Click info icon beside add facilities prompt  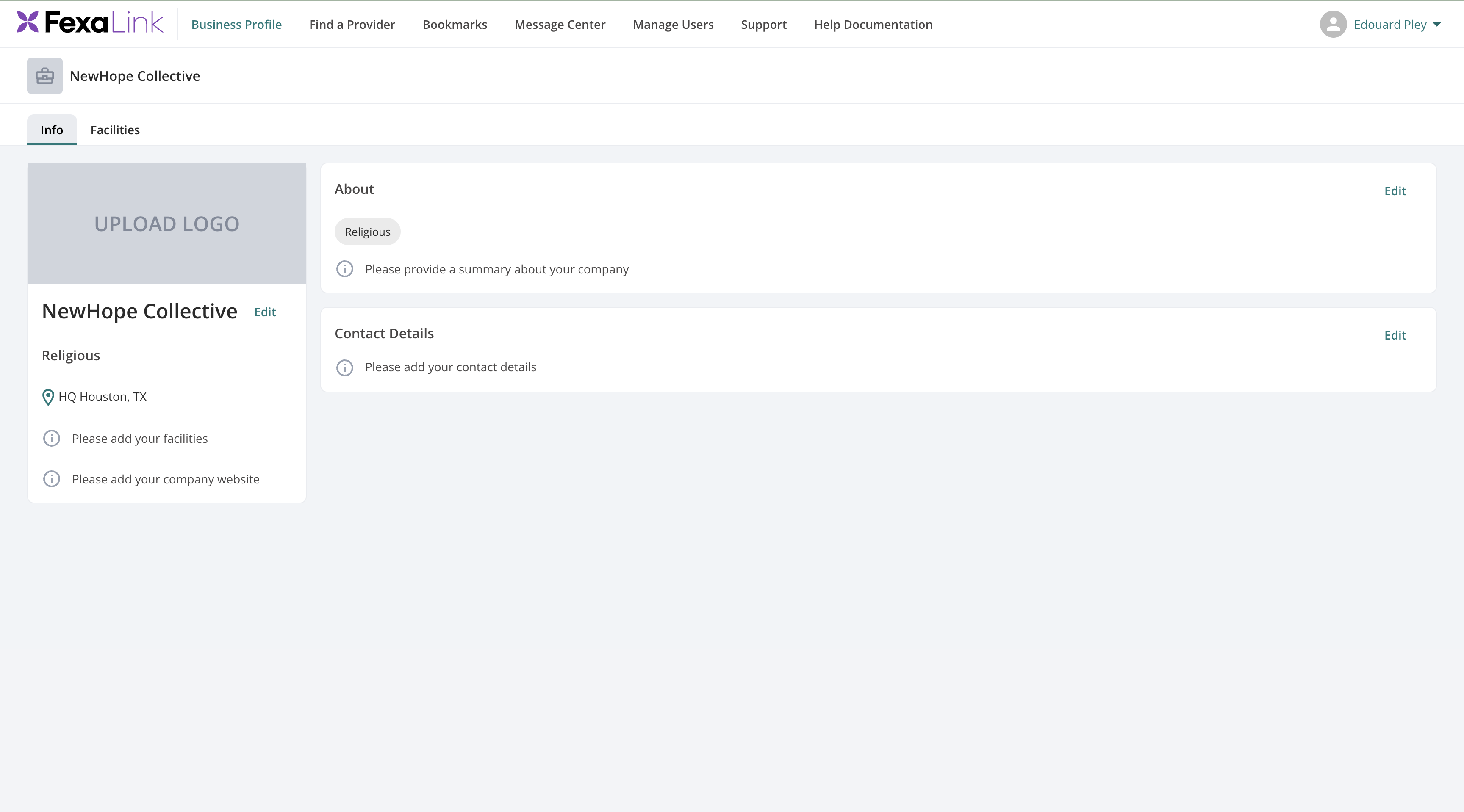pos(52,438)
